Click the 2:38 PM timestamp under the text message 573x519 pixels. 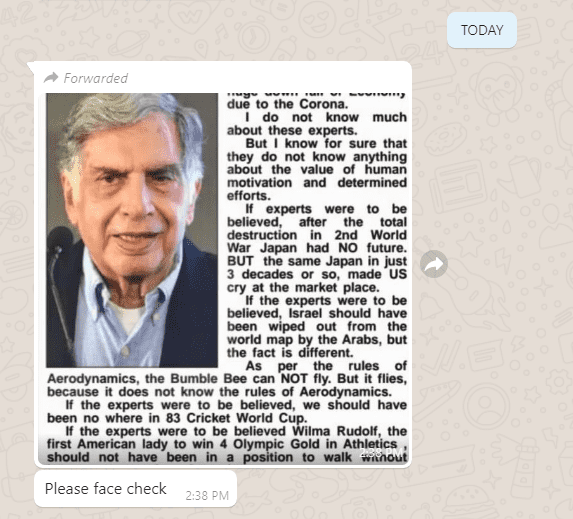click(x=207, y=496)
